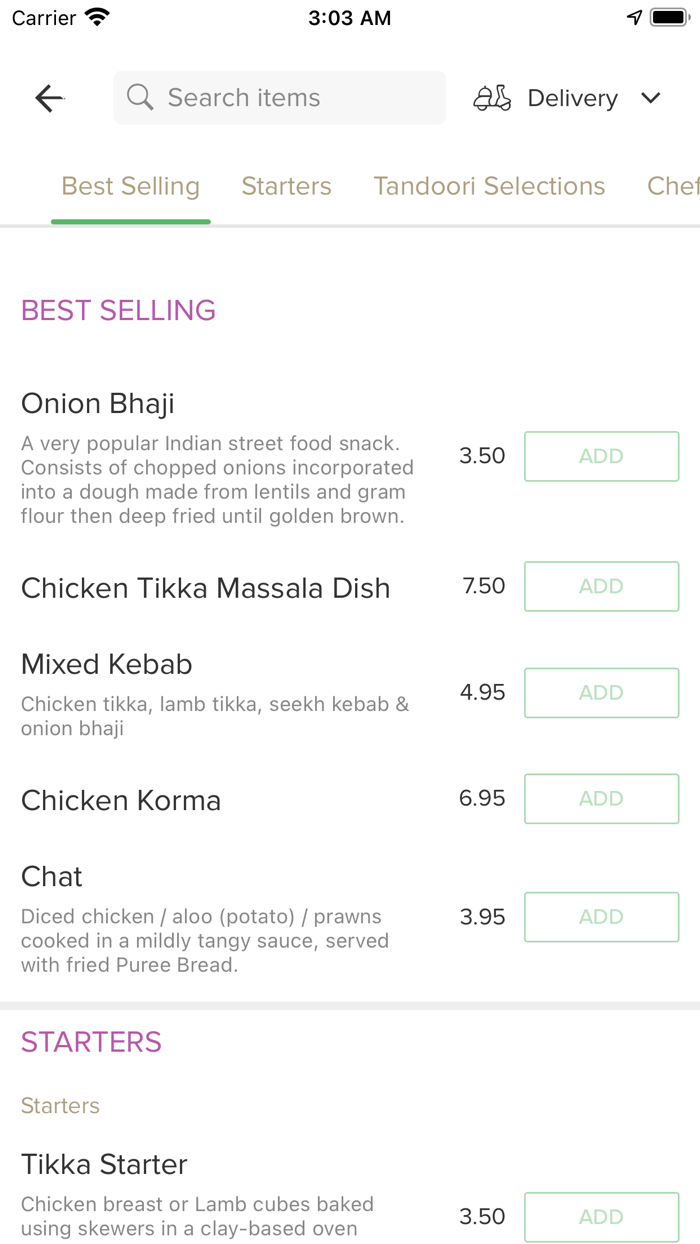Open the Tandoori Selections tab
The width and height of the screenshot is (700, 1244).
tap(488, 186)
